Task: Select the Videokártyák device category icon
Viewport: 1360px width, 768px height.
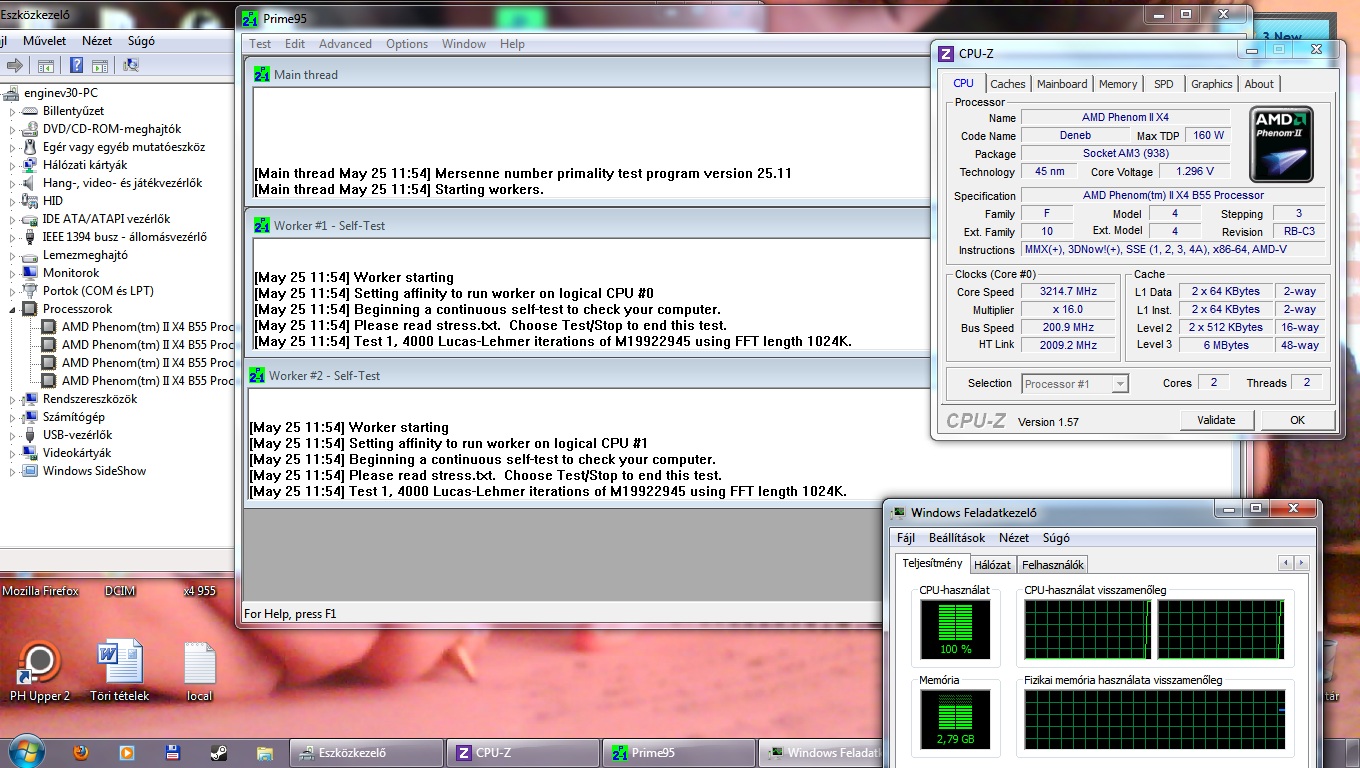Action: click(x=30, y=453)
